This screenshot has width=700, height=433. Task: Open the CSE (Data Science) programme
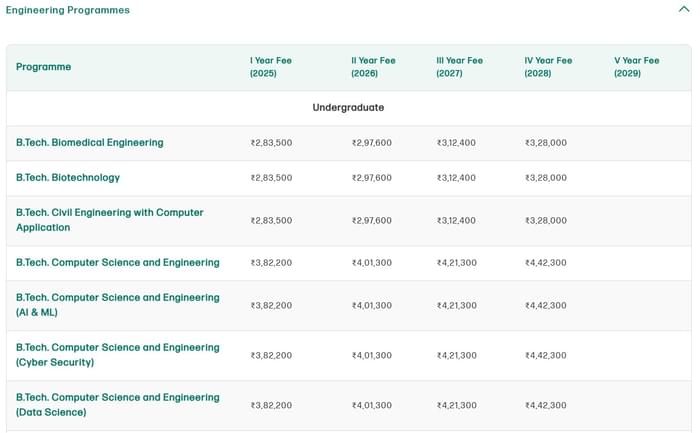tap(118, 405)
